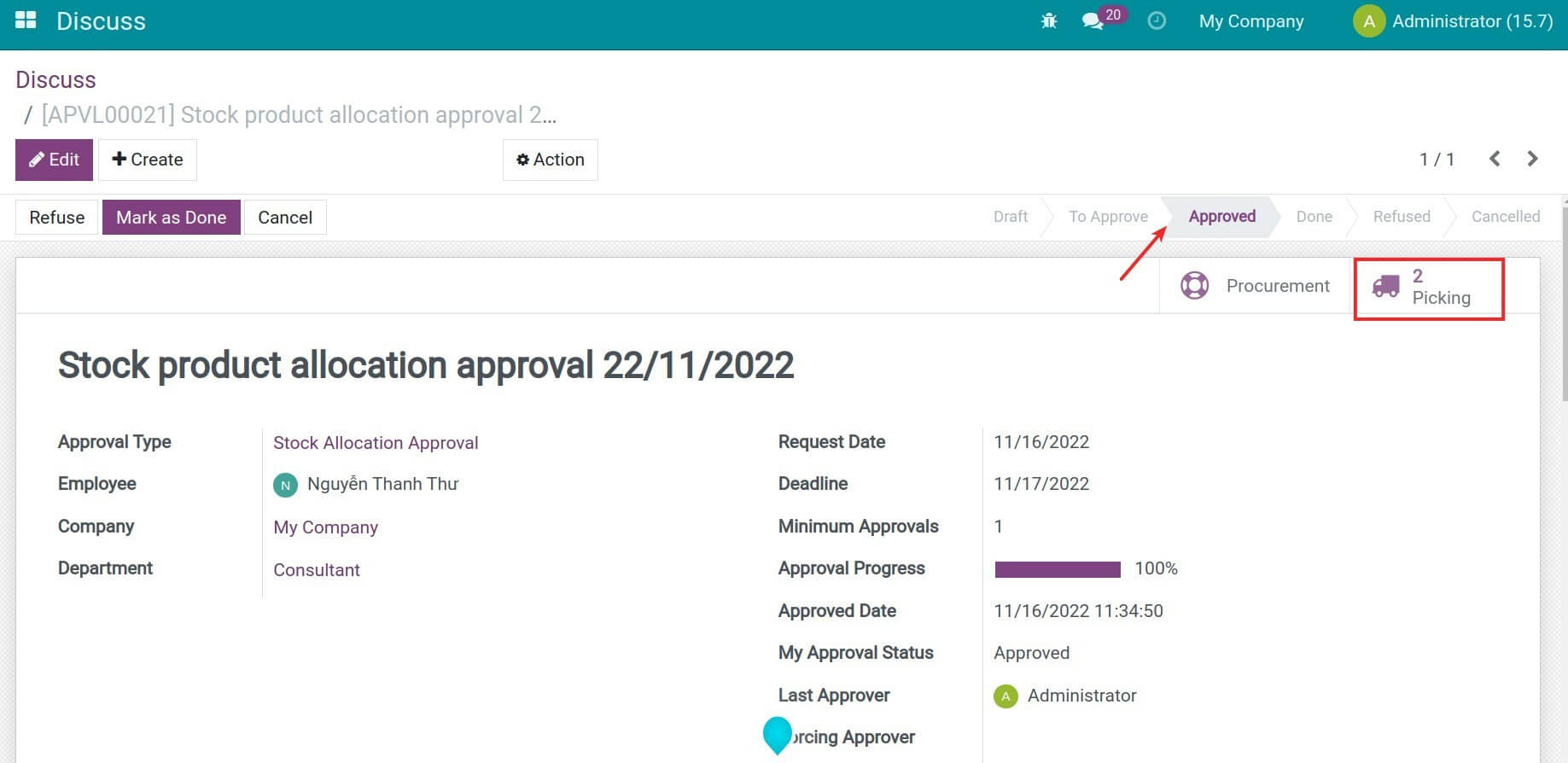Click the Mark as Done button

point(171,218)
